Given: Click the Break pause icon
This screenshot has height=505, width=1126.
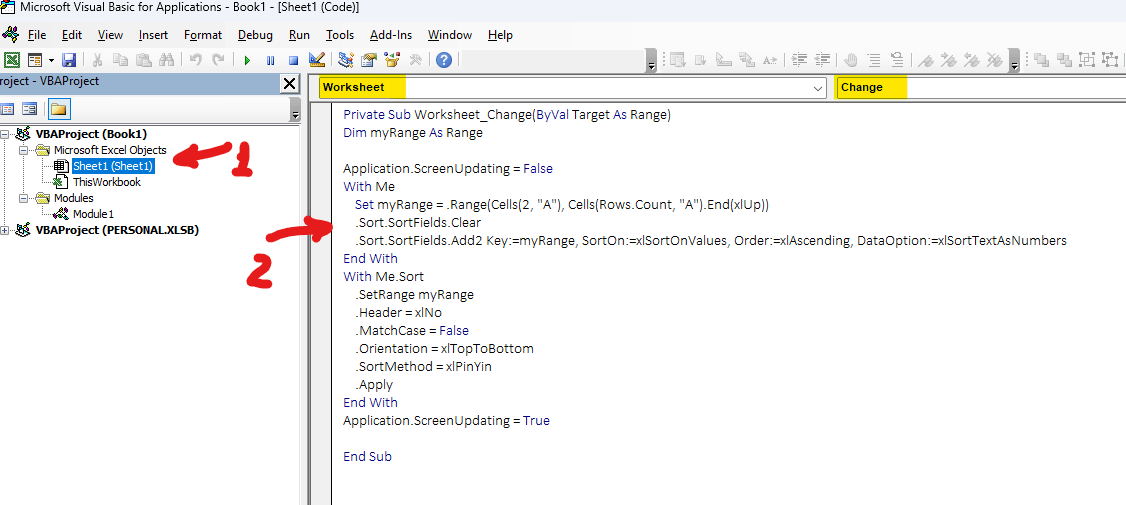Looking at the screenshot, I should click(x=270, y=60).
